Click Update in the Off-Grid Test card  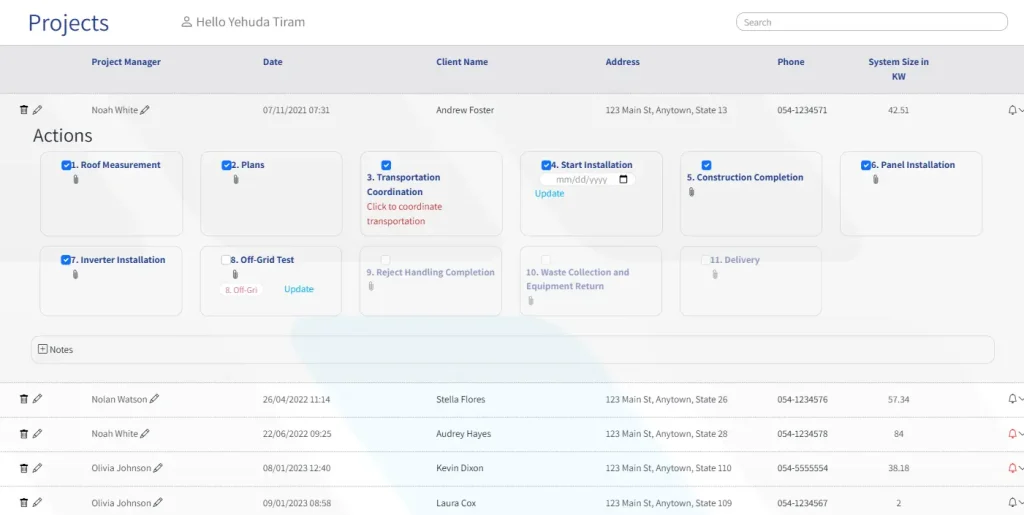(x=299, y=289)
